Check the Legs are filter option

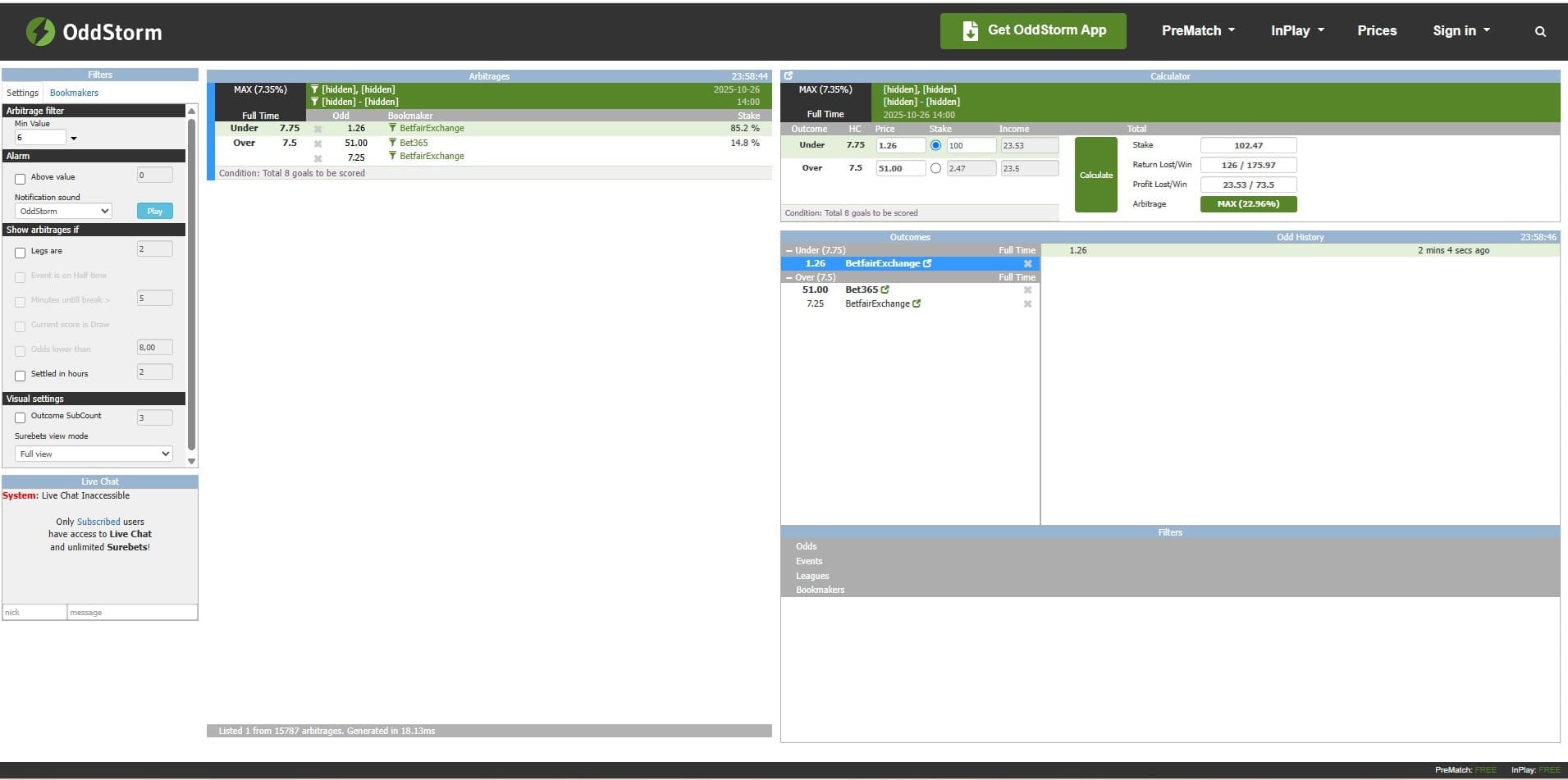[x=21, y=252]
